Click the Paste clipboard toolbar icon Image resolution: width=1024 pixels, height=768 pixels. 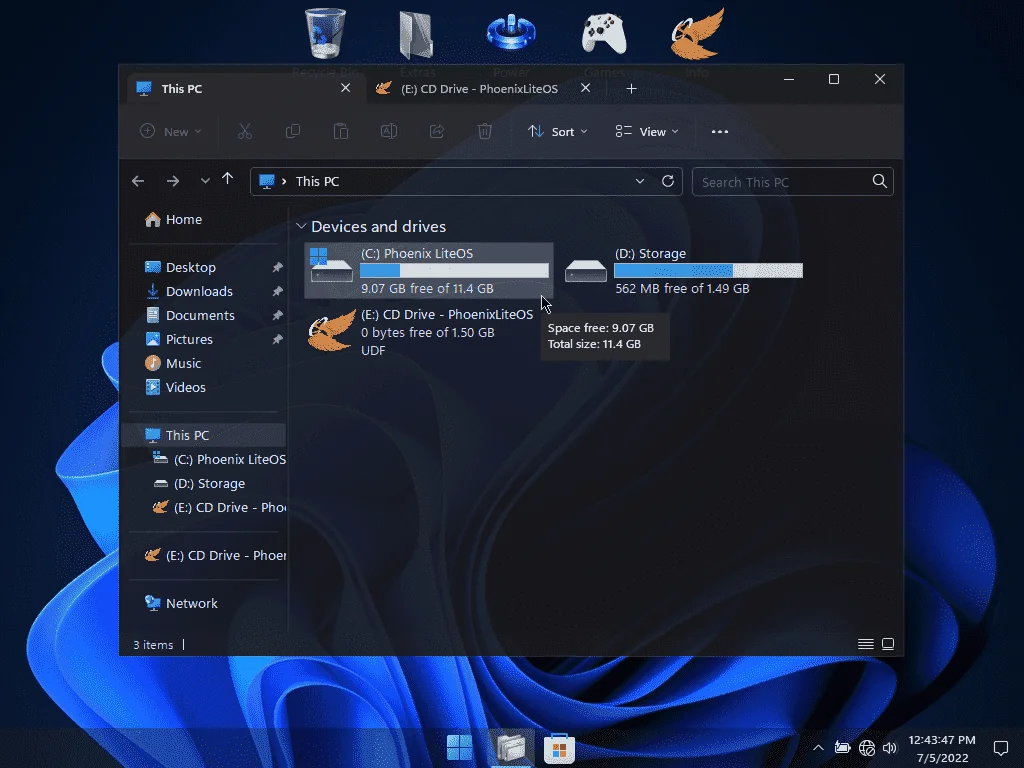pos(341,131)
